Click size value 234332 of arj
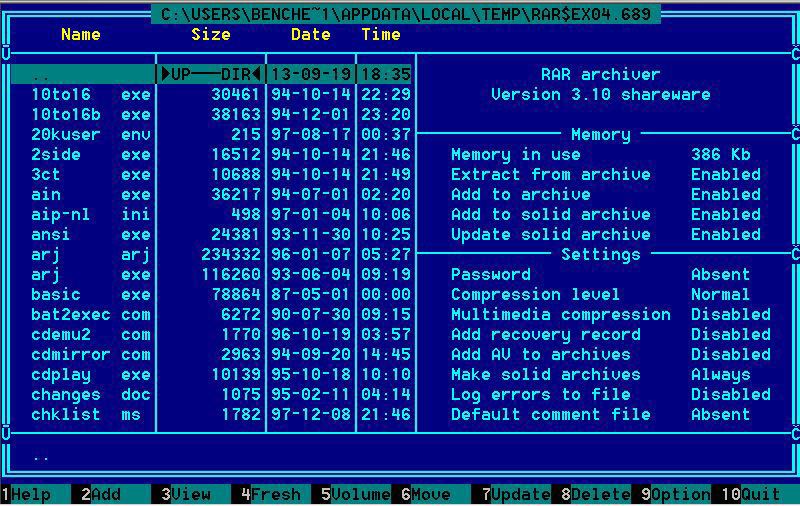Viewport: 800px width, 506px height. (x=231, y=255)
